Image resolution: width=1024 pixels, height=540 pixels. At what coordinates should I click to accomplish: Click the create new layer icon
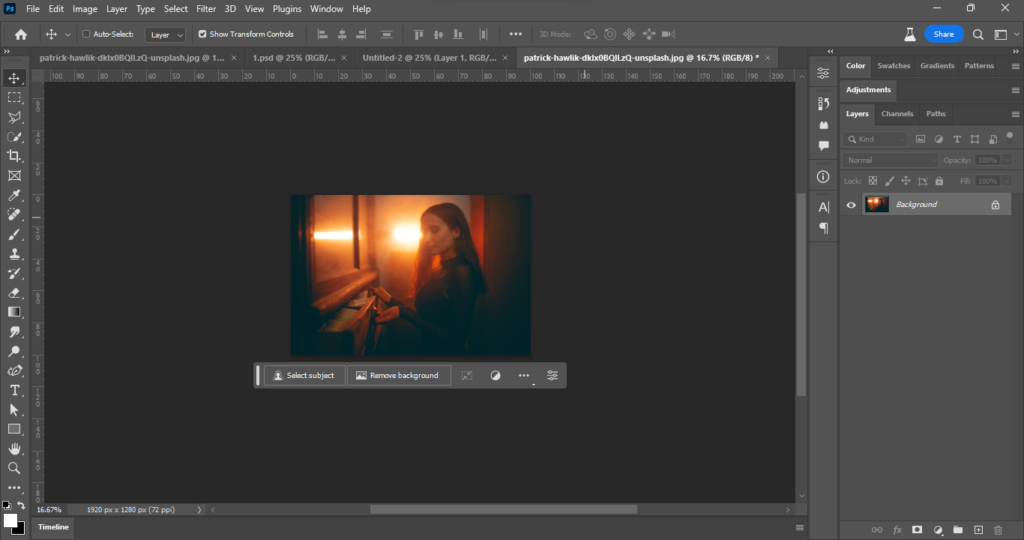tap(978, 529)
